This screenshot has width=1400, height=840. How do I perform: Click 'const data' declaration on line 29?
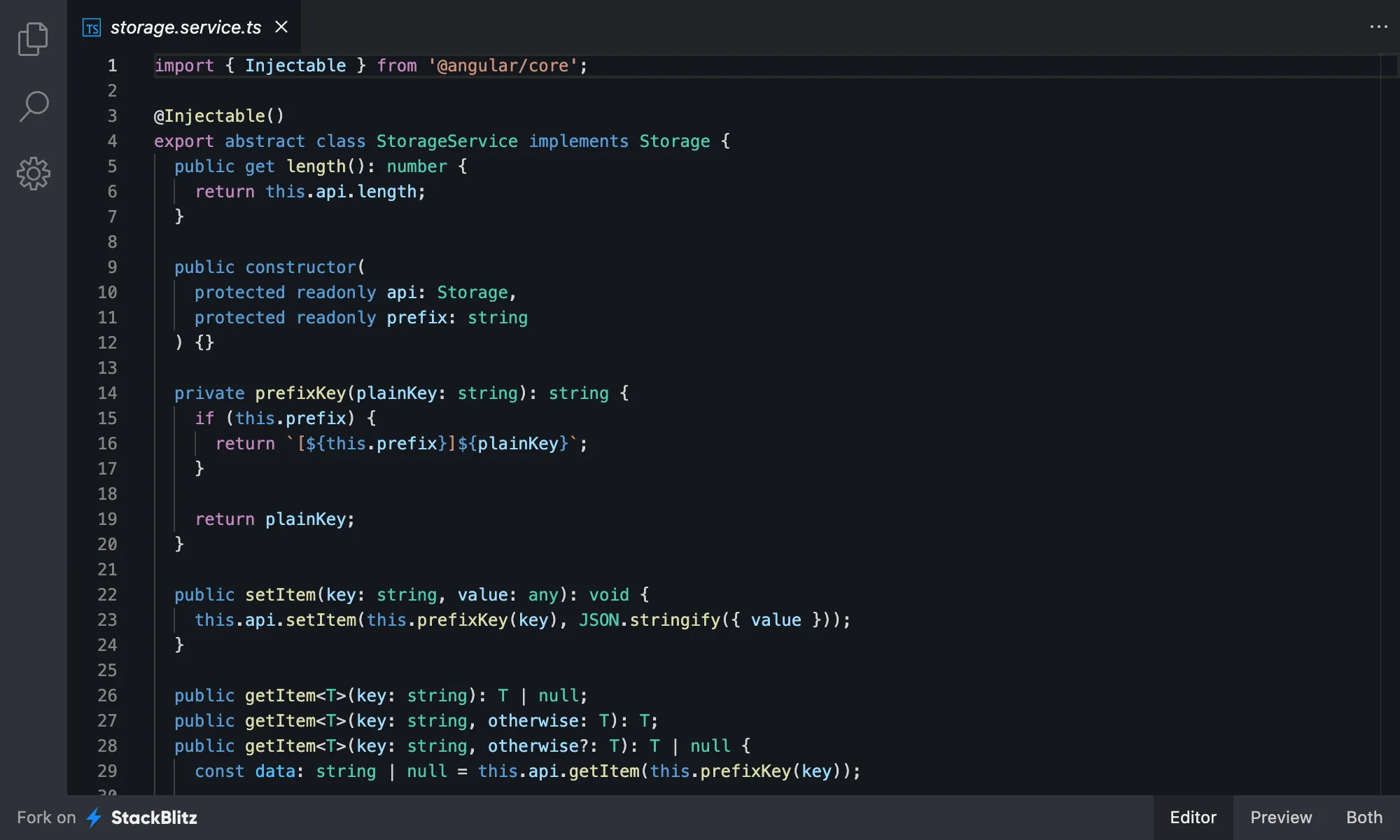point(245,771)
